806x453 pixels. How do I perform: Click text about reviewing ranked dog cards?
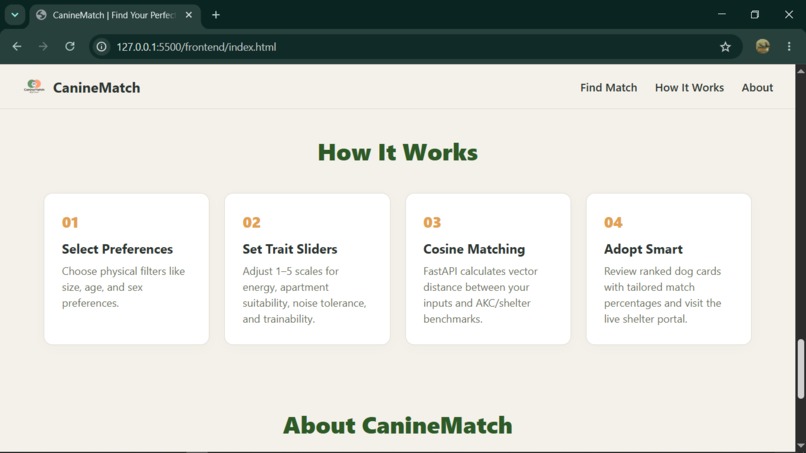[x=663, y=295]
